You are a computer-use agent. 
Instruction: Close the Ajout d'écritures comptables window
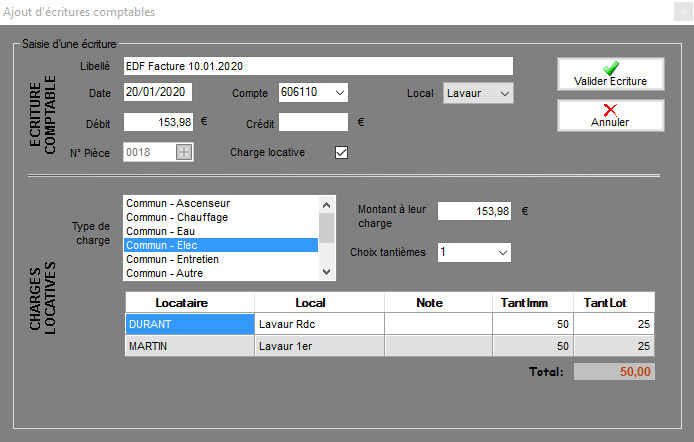click(x=670, y=12)
